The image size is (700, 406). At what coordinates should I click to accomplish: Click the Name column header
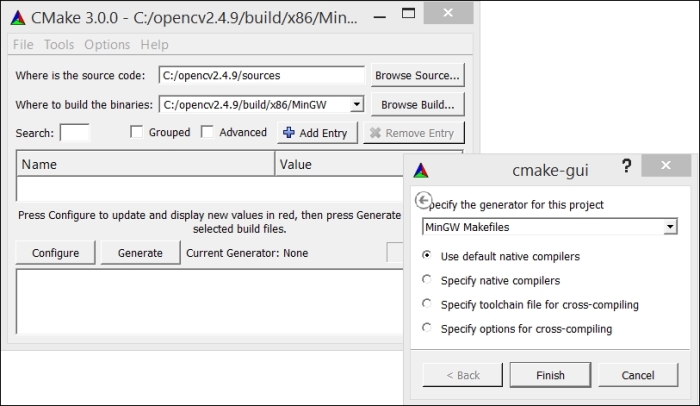pyautogui.click(x=146, y=164)
